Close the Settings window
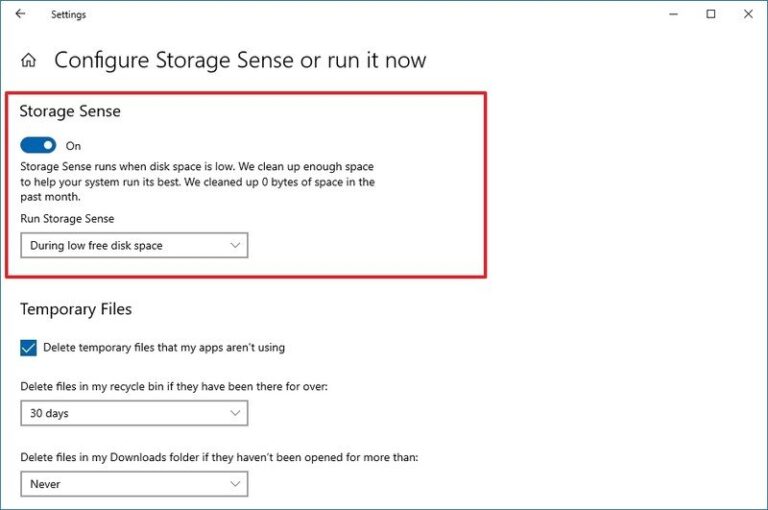Image resolution: width=768 pixels, height=510 pixels. 748,14
